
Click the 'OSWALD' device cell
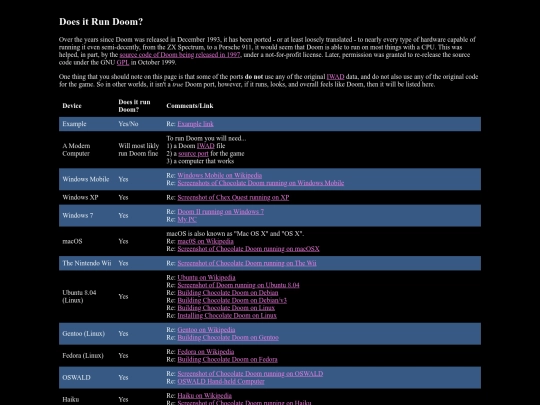(x=76, y=377)
